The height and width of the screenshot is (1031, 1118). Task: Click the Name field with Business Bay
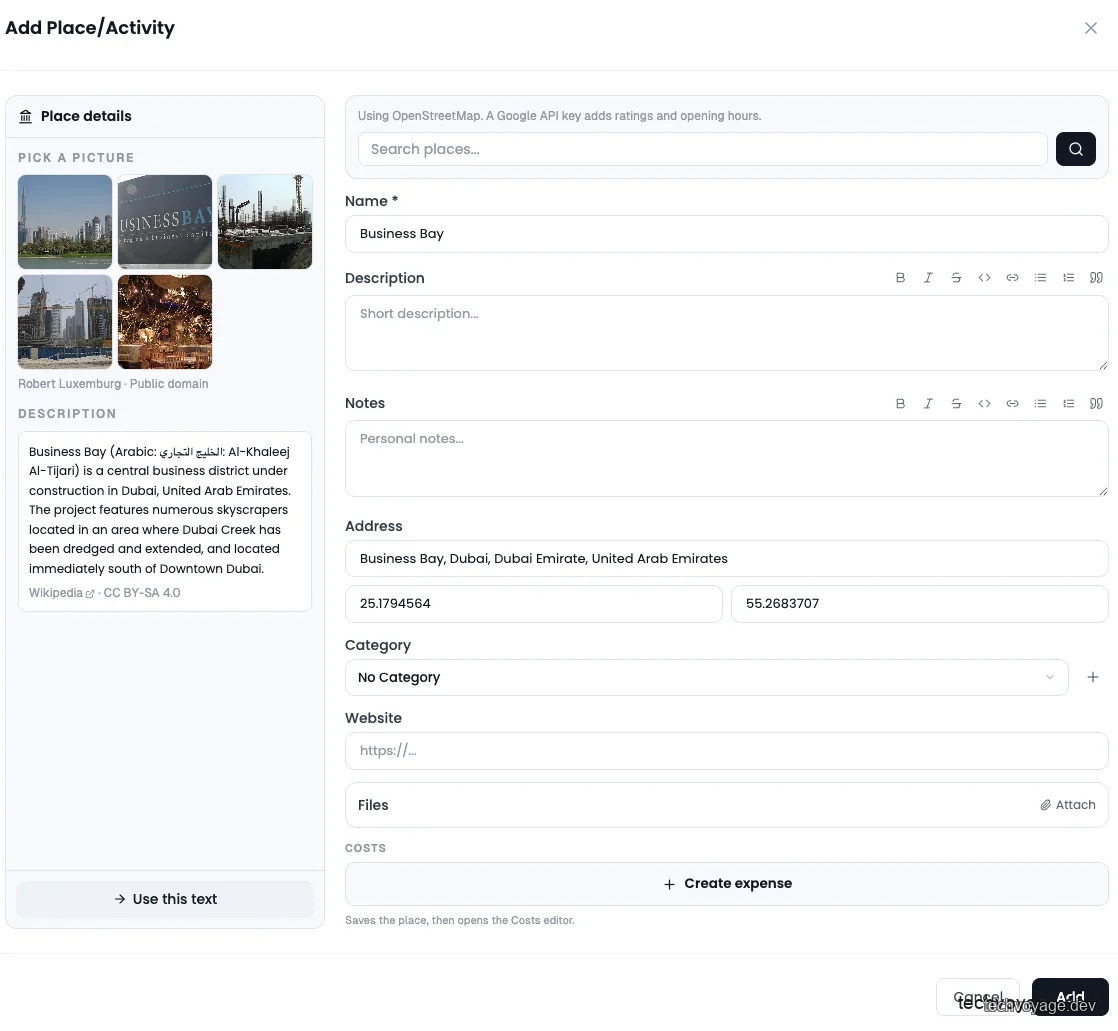coord(727,234)
